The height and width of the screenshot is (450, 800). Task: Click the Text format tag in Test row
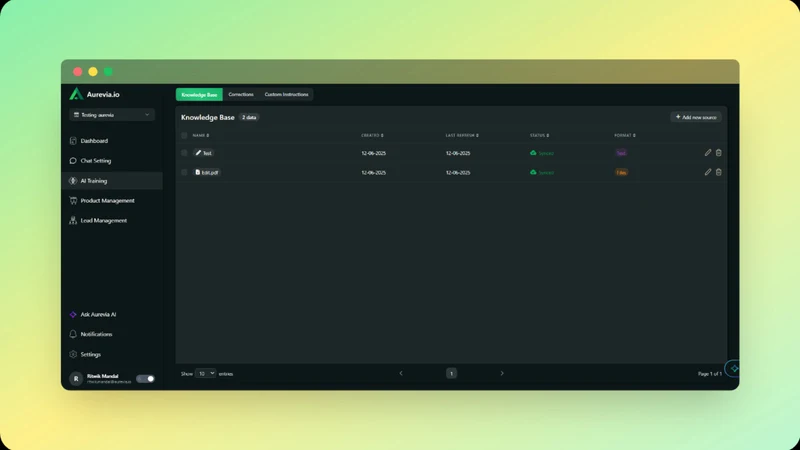(x=621, y=153)
